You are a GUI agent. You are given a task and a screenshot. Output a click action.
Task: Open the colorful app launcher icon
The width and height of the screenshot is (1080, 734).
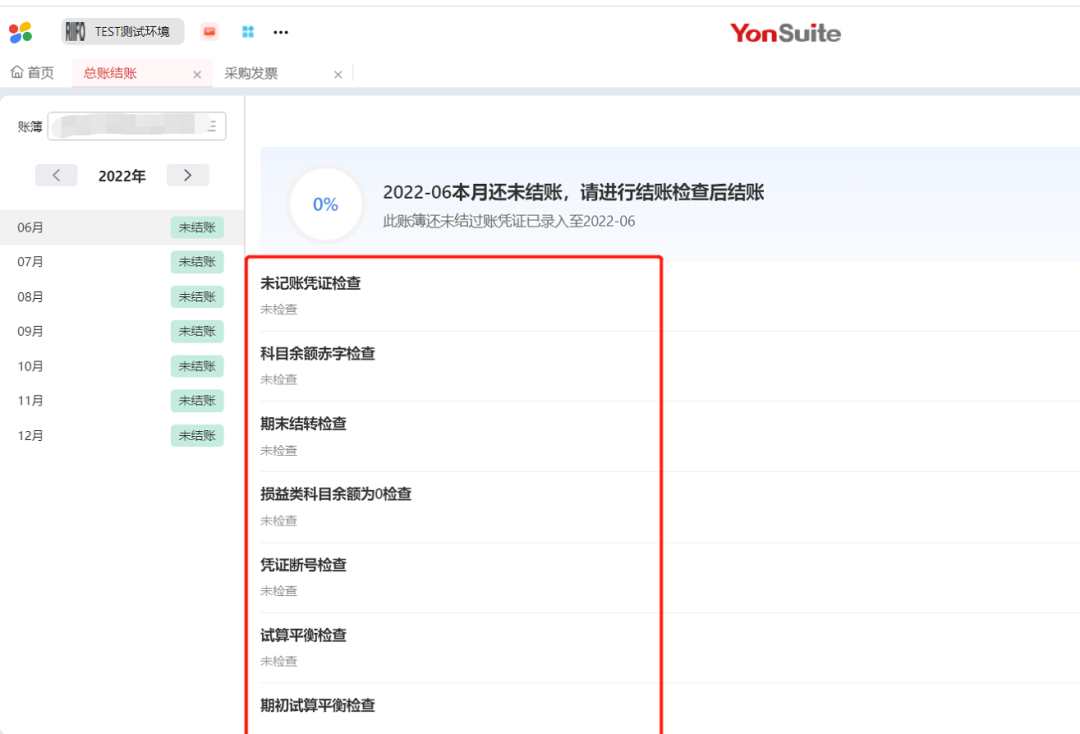(x=21, y=32)
